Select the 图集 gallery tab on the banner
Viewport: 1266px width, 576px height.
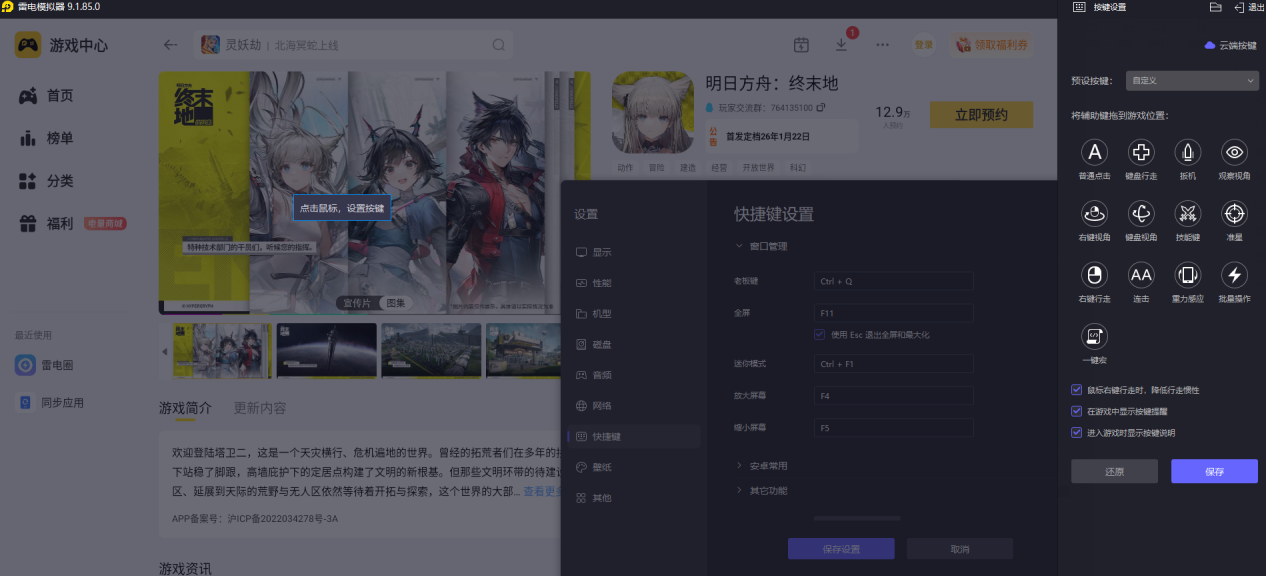point(396,303)
